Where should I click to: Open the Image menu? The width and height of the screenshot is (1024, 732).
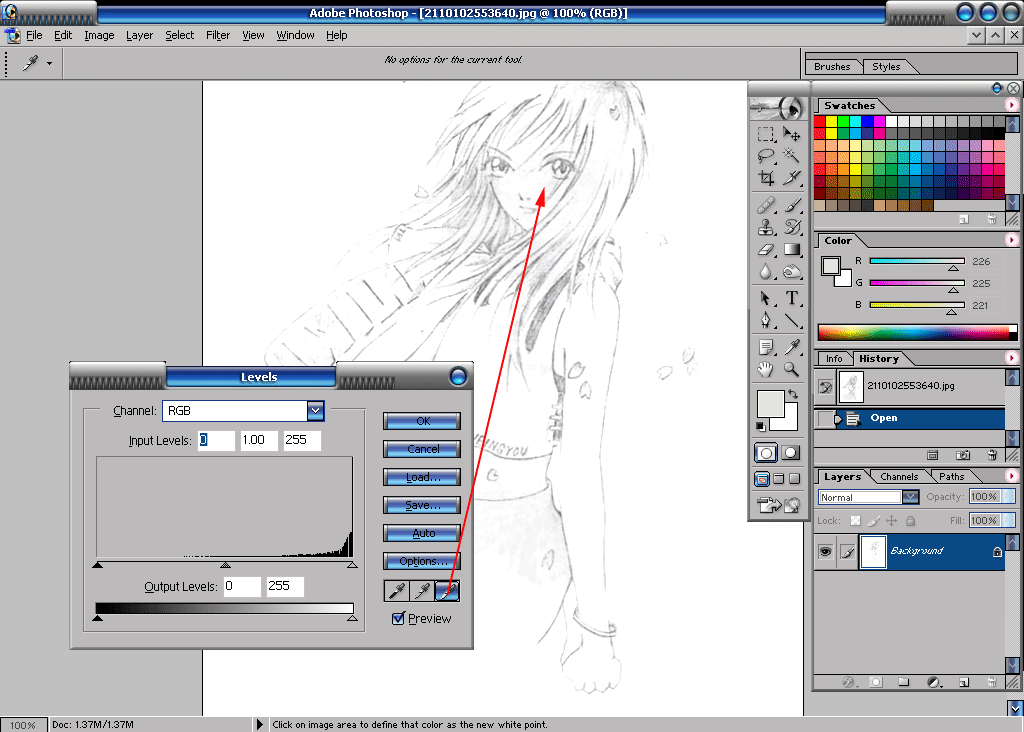point(99,35)
